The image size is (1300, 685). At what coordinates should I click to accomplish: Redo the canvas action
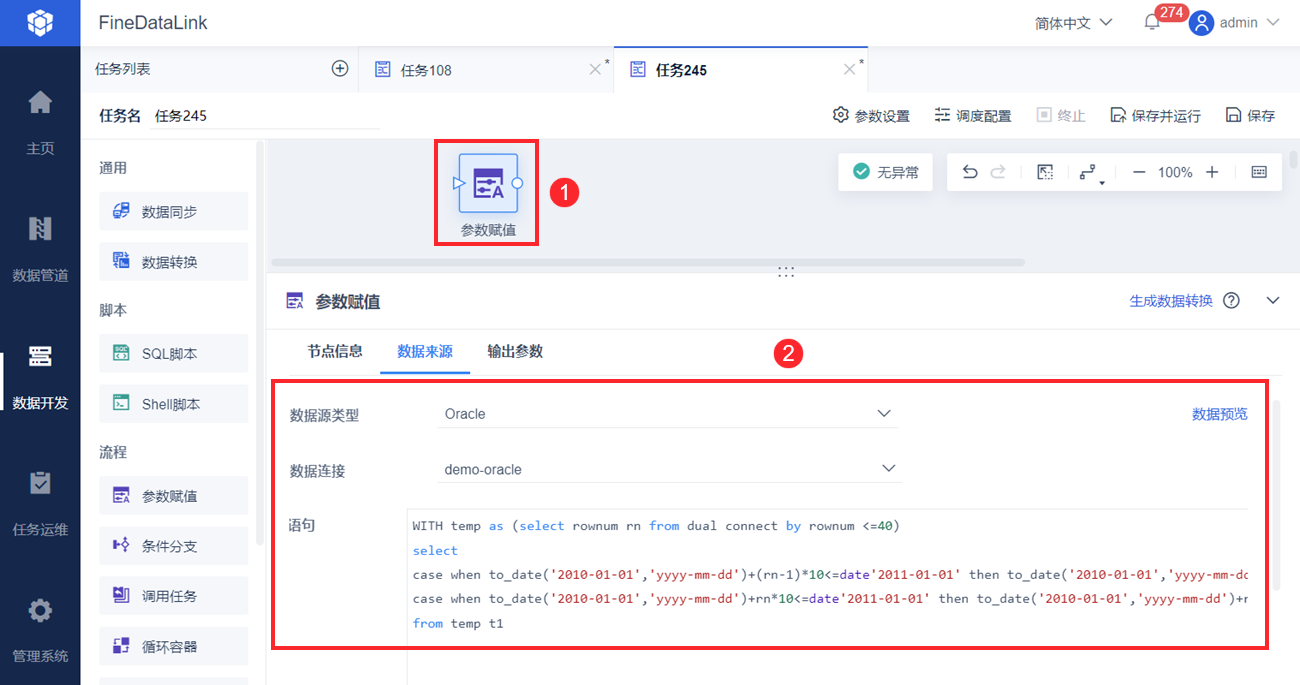pyautogui.click(x=998, y=172)
